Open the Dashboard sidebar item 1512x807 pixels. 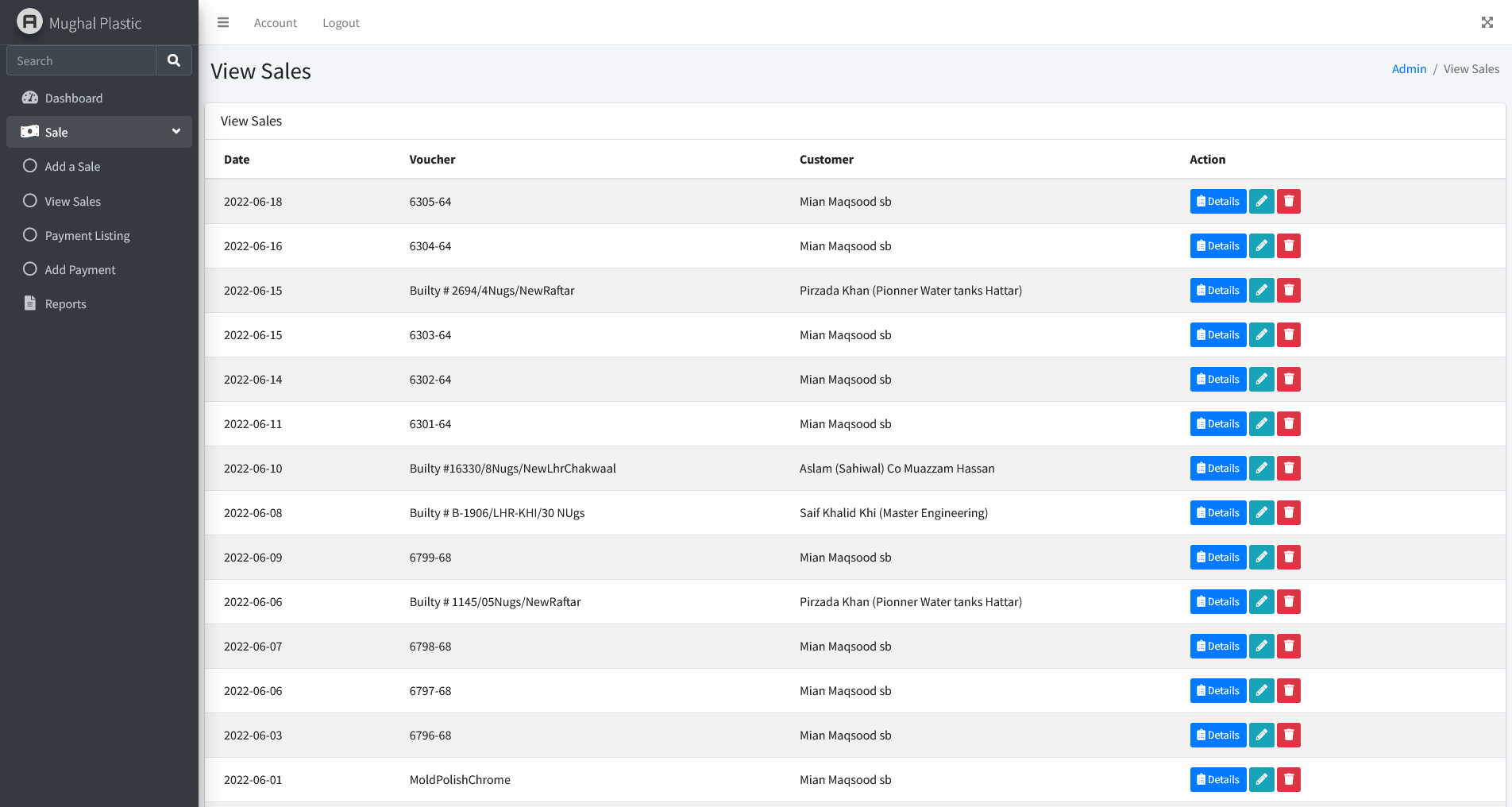tap(74, 98)
